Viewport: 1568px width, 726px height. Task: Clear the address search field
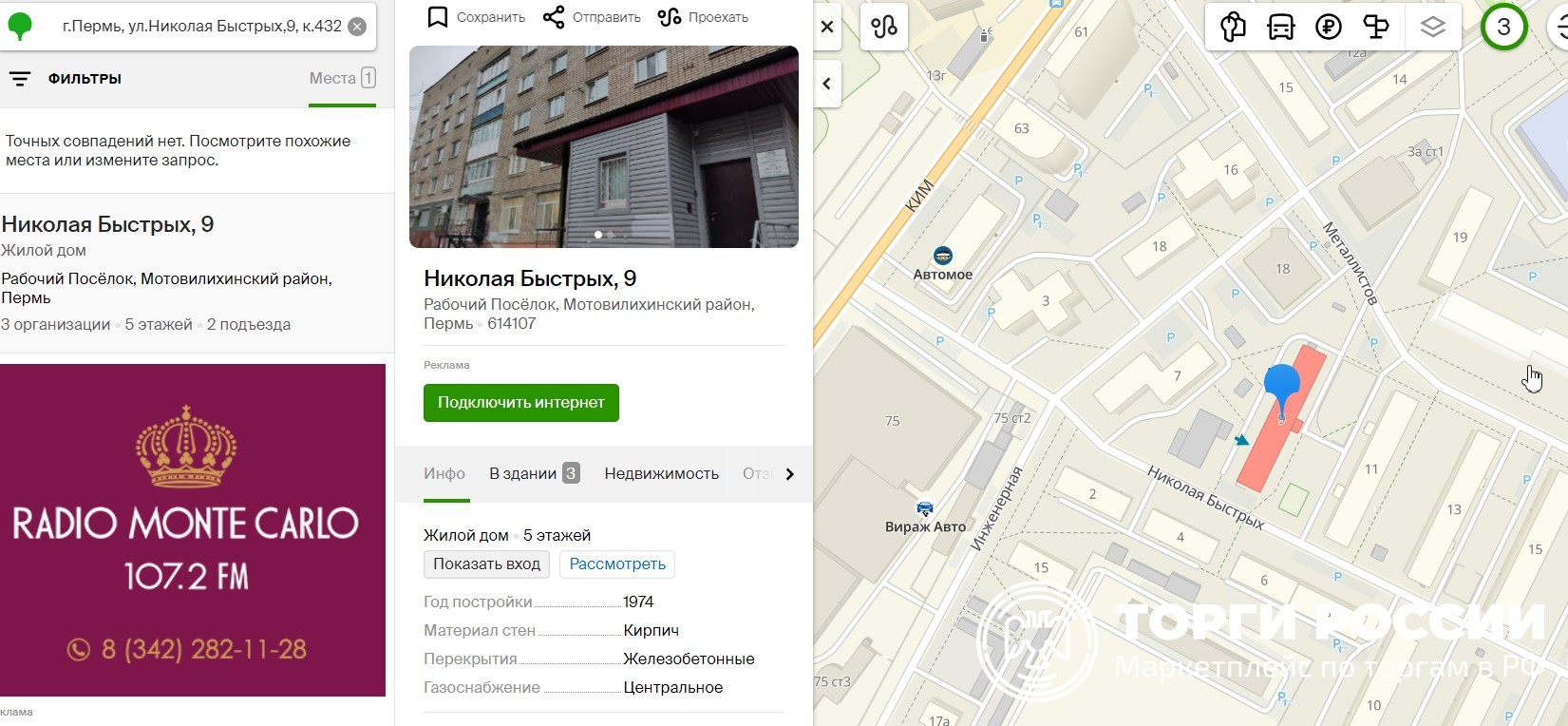[x=357, y=27]
